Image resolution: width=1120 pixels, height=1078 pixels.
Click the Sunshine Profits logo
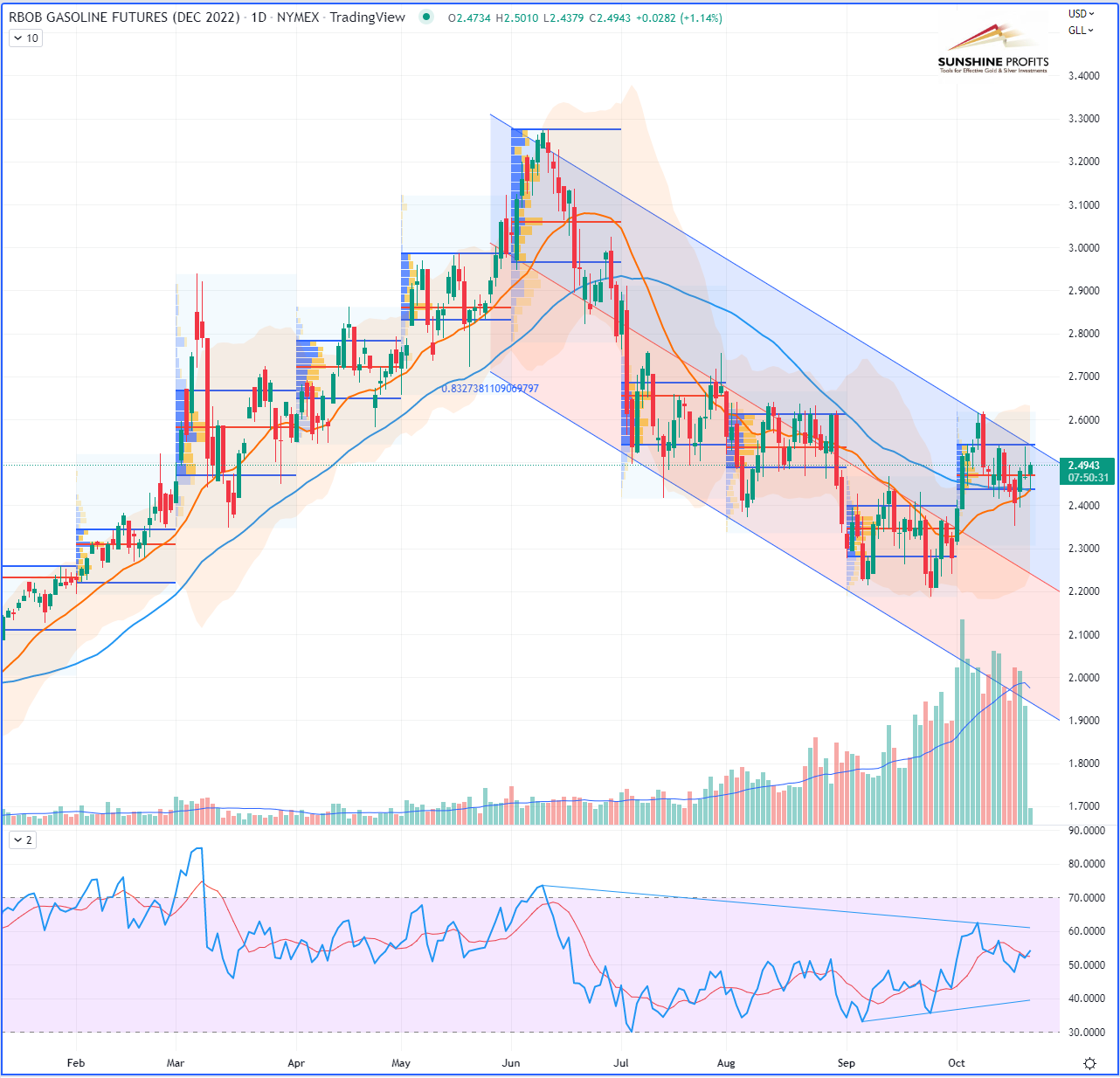(x=993, y=51)
